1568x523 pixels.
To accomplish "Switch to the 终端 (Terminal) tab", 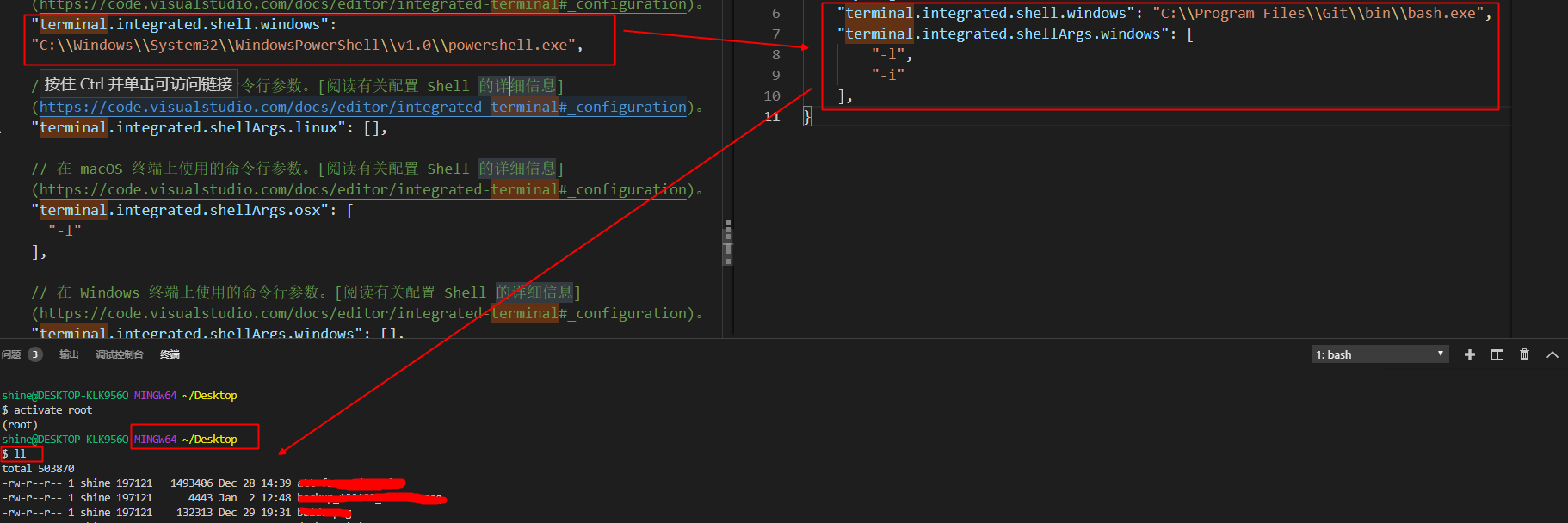I will (x=170, y=354).
